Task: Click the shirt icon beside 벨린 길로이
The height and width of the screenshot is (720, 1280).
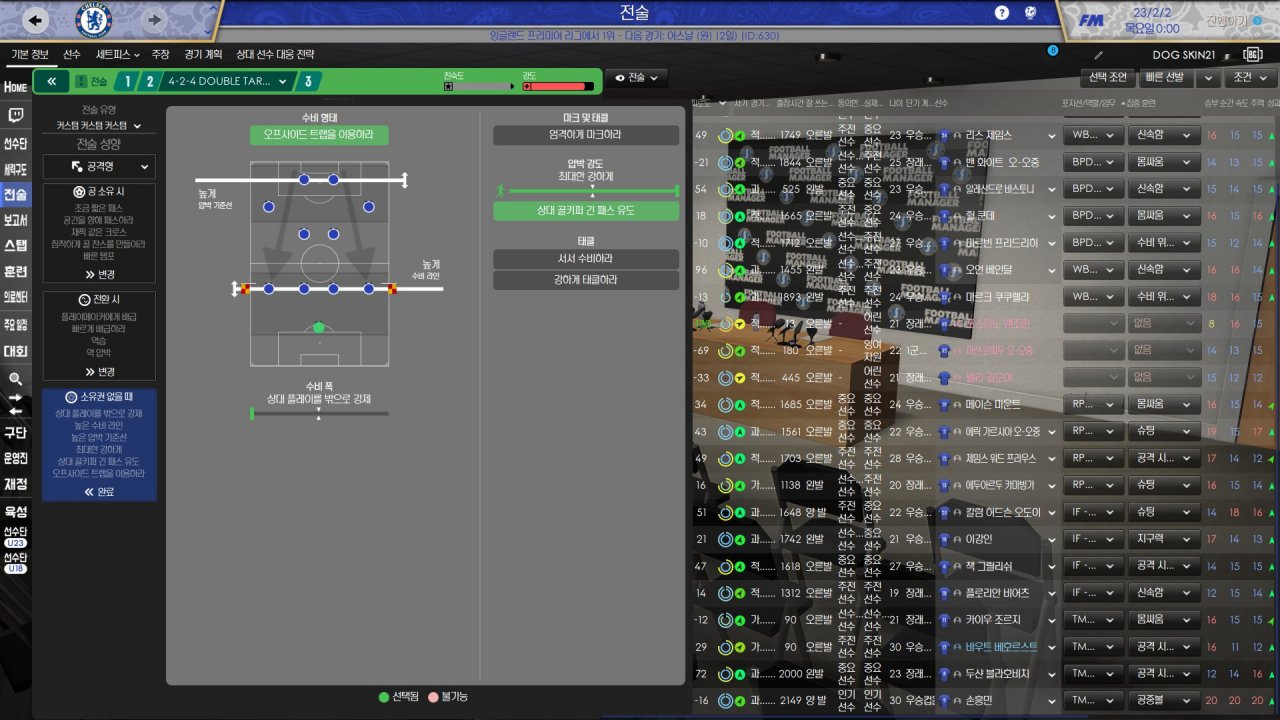Action: pos(944,377)
